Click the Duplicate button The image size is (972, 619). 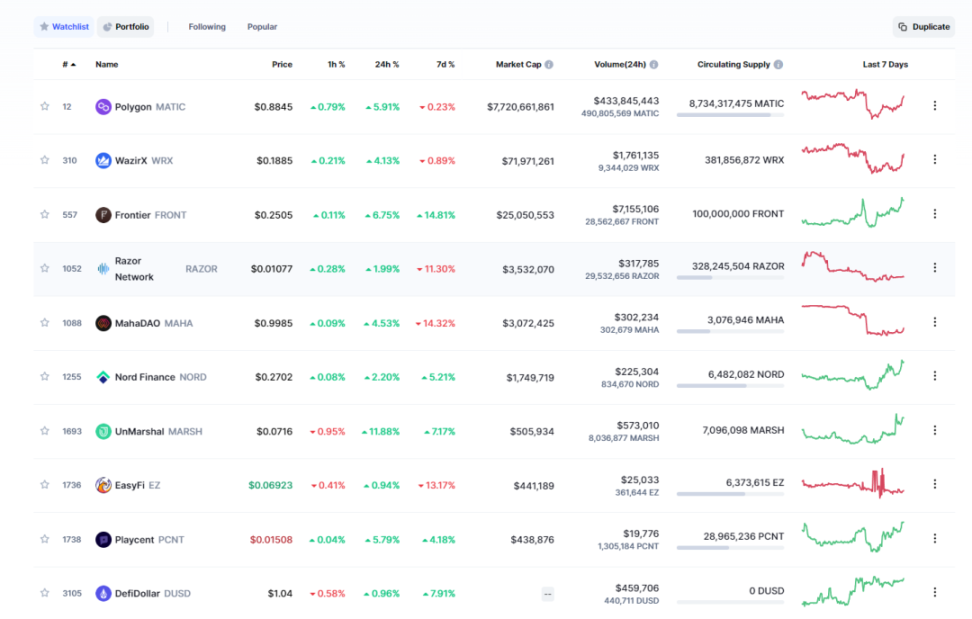pyautogui.click(x=923, y=27)
